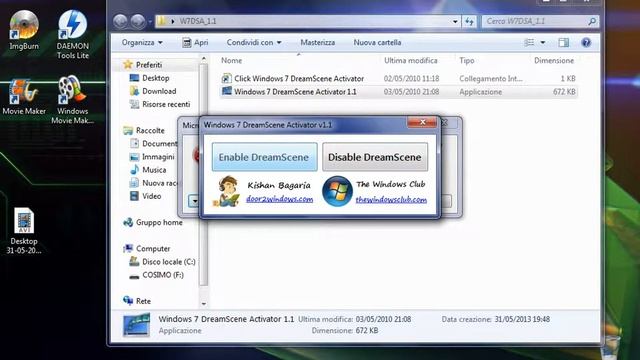Close the DreamScene Activator window
Screen dimensions: 640x360
pos(422,122)
